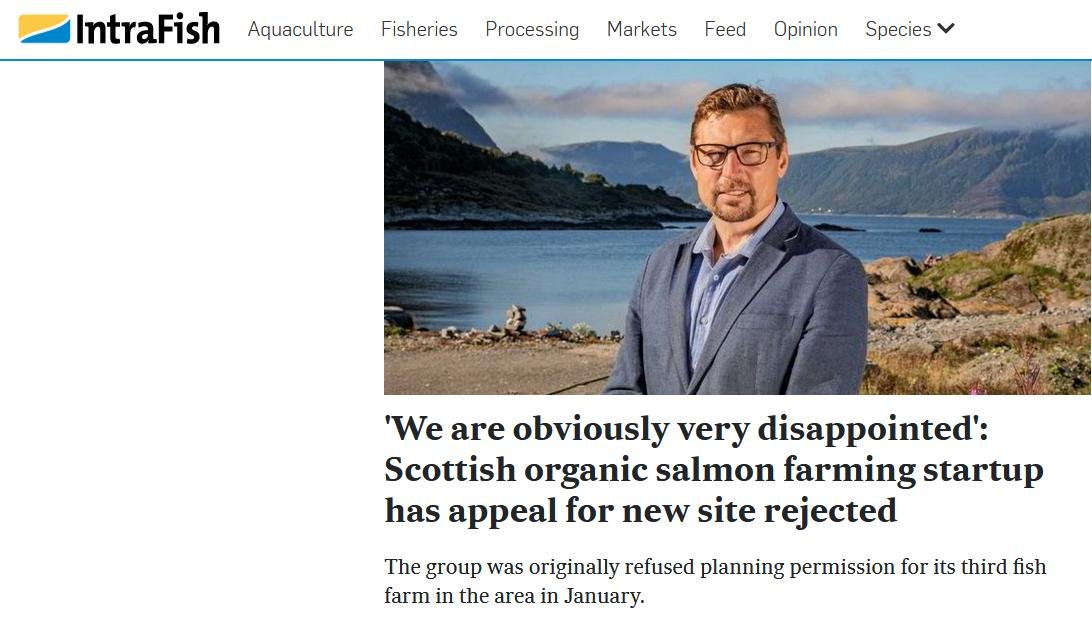Open the Opinion section
This screenshot has width=1092, height=623.
805,29
